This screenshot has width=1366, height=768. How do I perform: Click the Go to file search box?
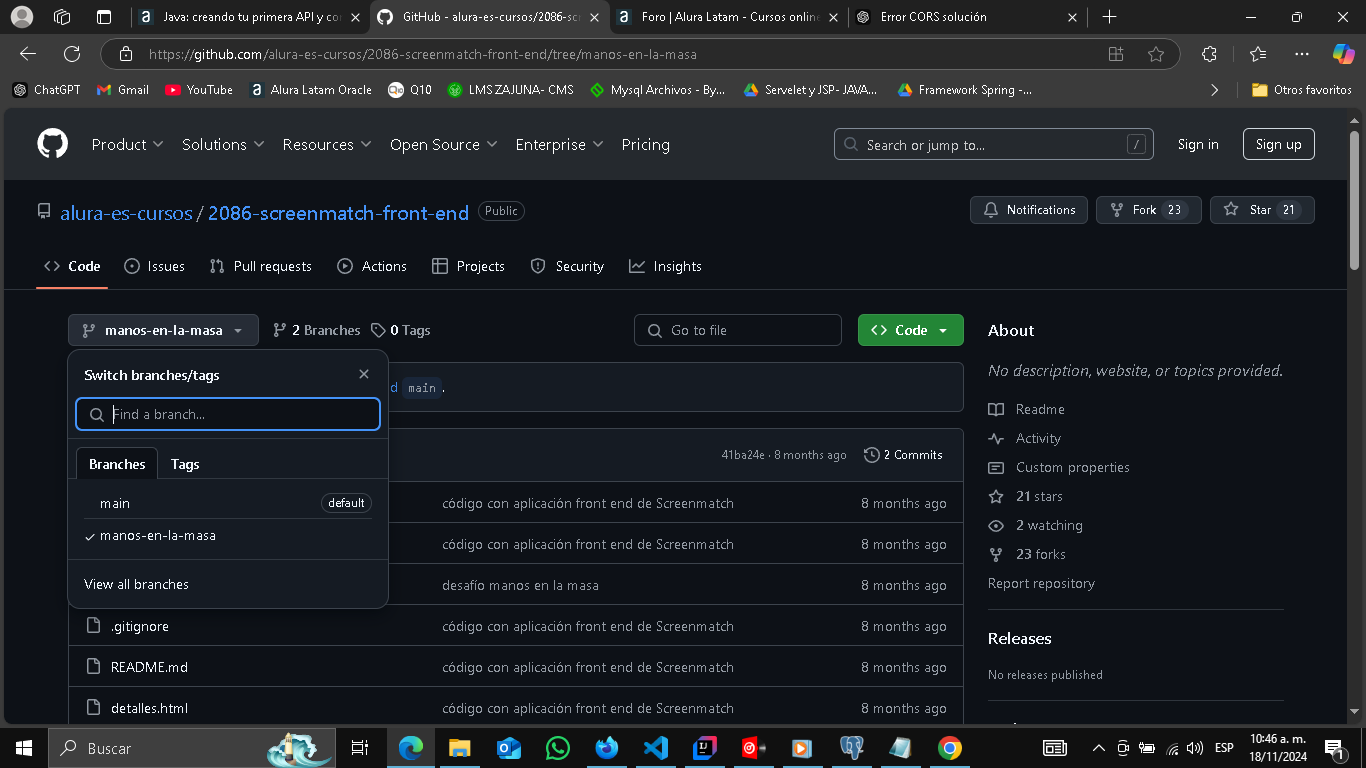(738, 330)
